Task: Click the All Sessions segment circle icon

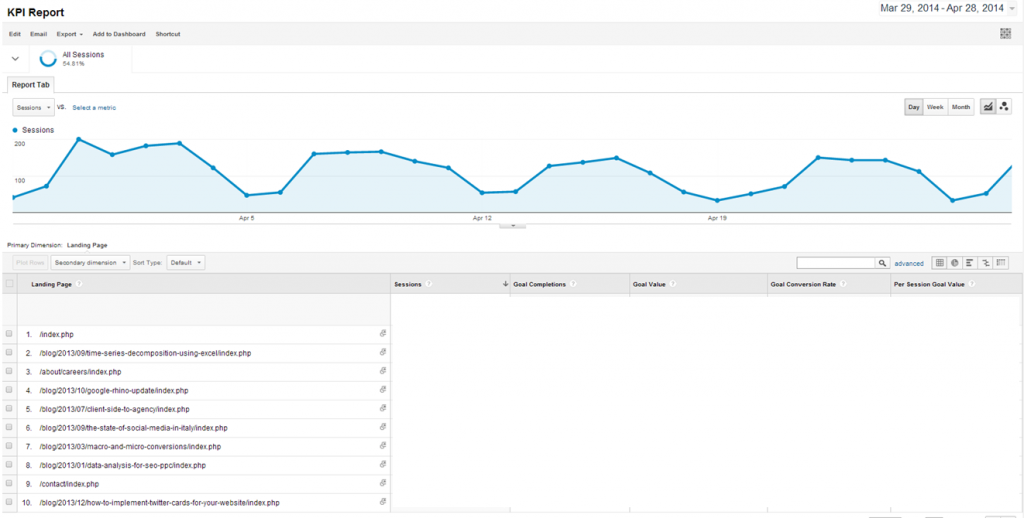Action: [48, 59]
